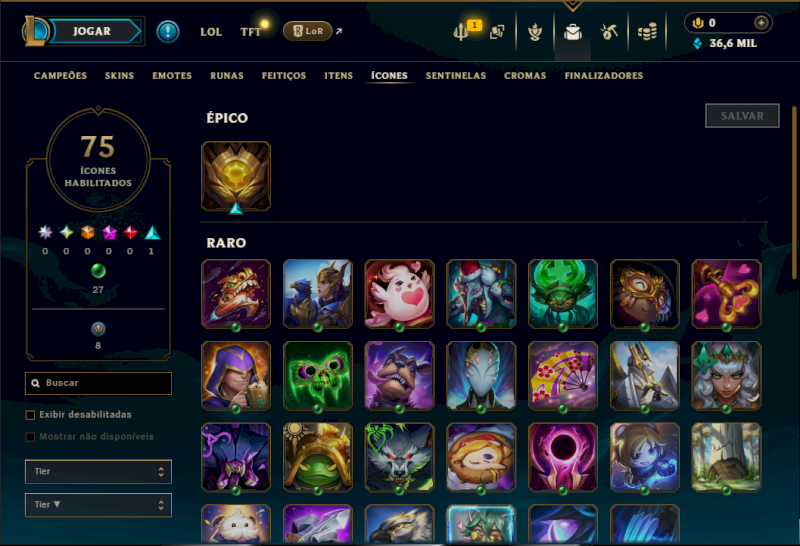Click the plus to buy RP
This screenshot has width=800, height=546.
click(x=761, y=22)
